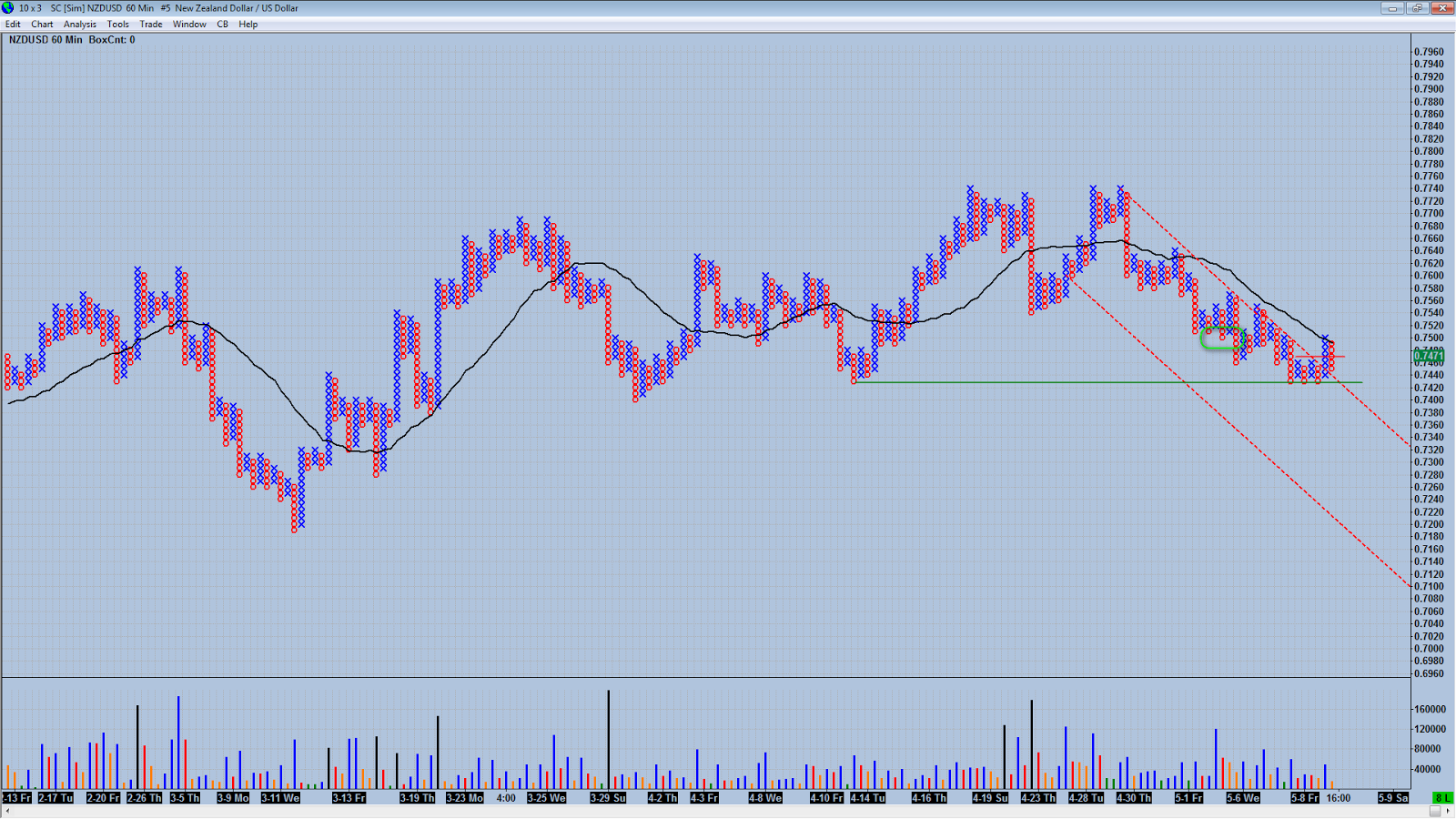
Task: Click the 2-17 Tu date label
Action: (x=56, y=798)
